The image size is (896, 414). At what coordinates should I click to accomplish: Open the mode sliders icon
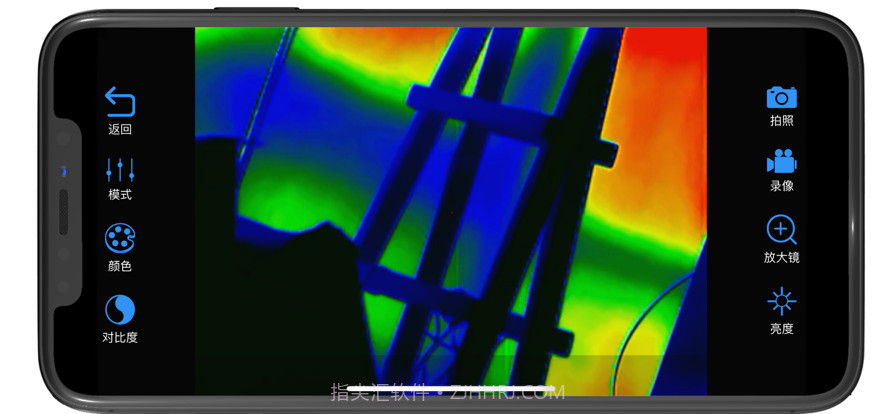tap(120, 170)
